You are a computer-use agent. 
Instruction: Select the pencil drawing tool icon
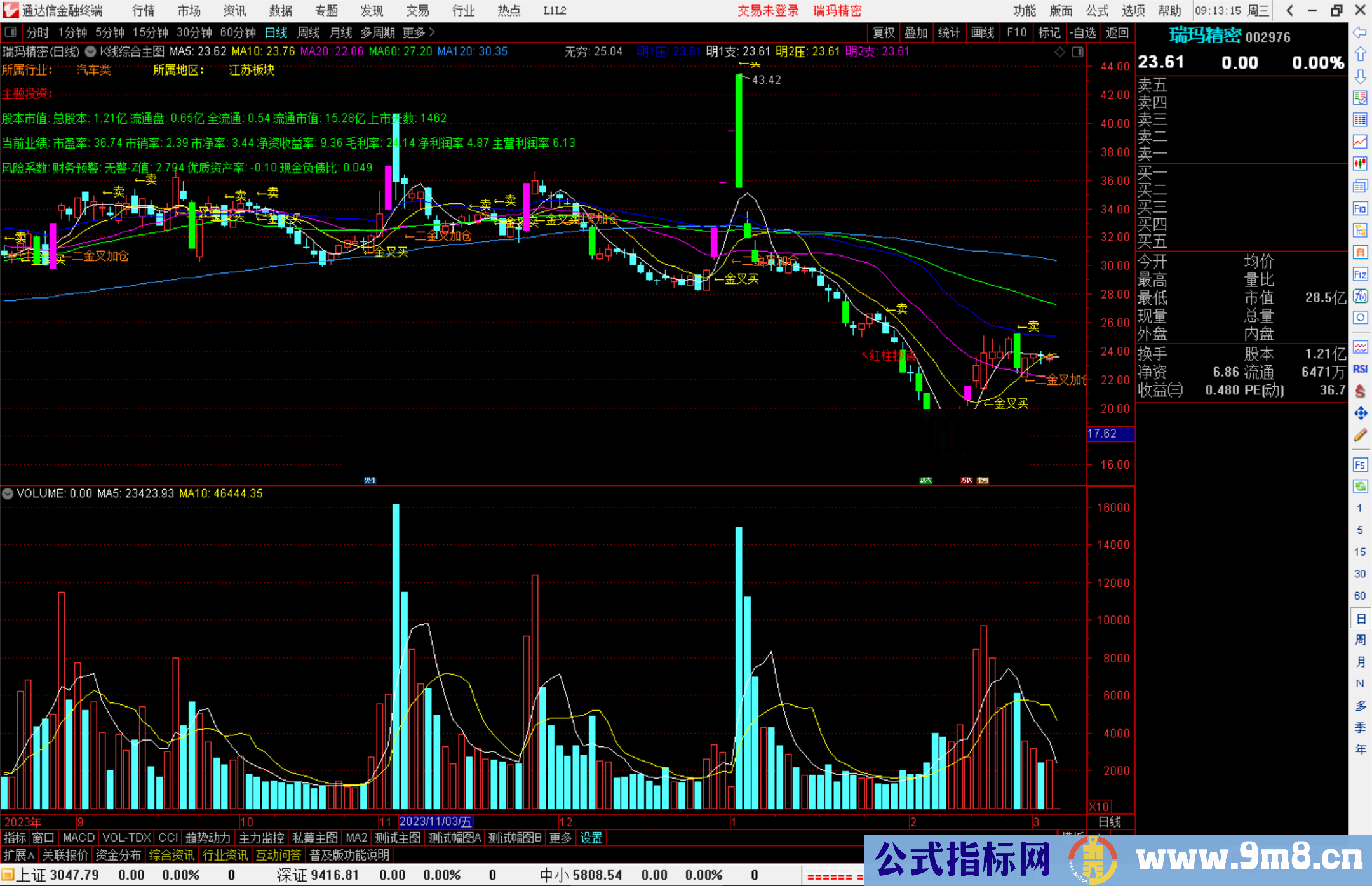click(x=1360, y=435)
